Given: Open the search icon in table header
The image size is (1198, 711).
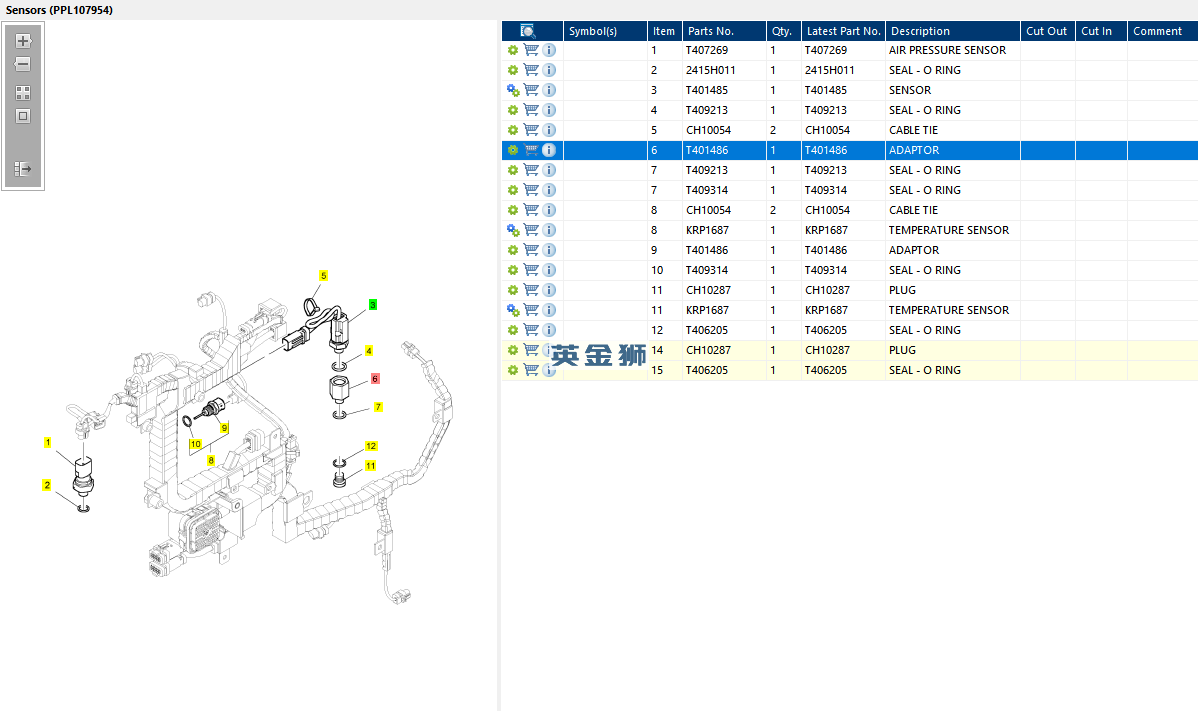Looking at the screenshot, I should tap(528, 31).
